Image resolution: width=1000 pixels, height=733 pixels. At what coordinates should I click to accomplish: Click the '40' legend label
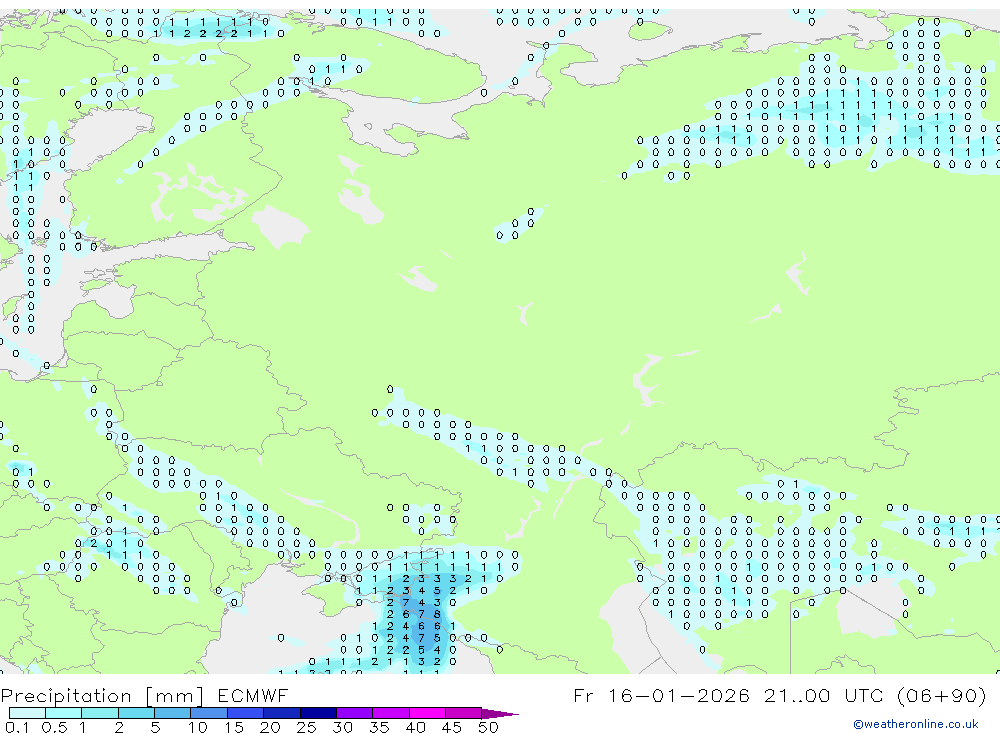click(x=415, y=727)
